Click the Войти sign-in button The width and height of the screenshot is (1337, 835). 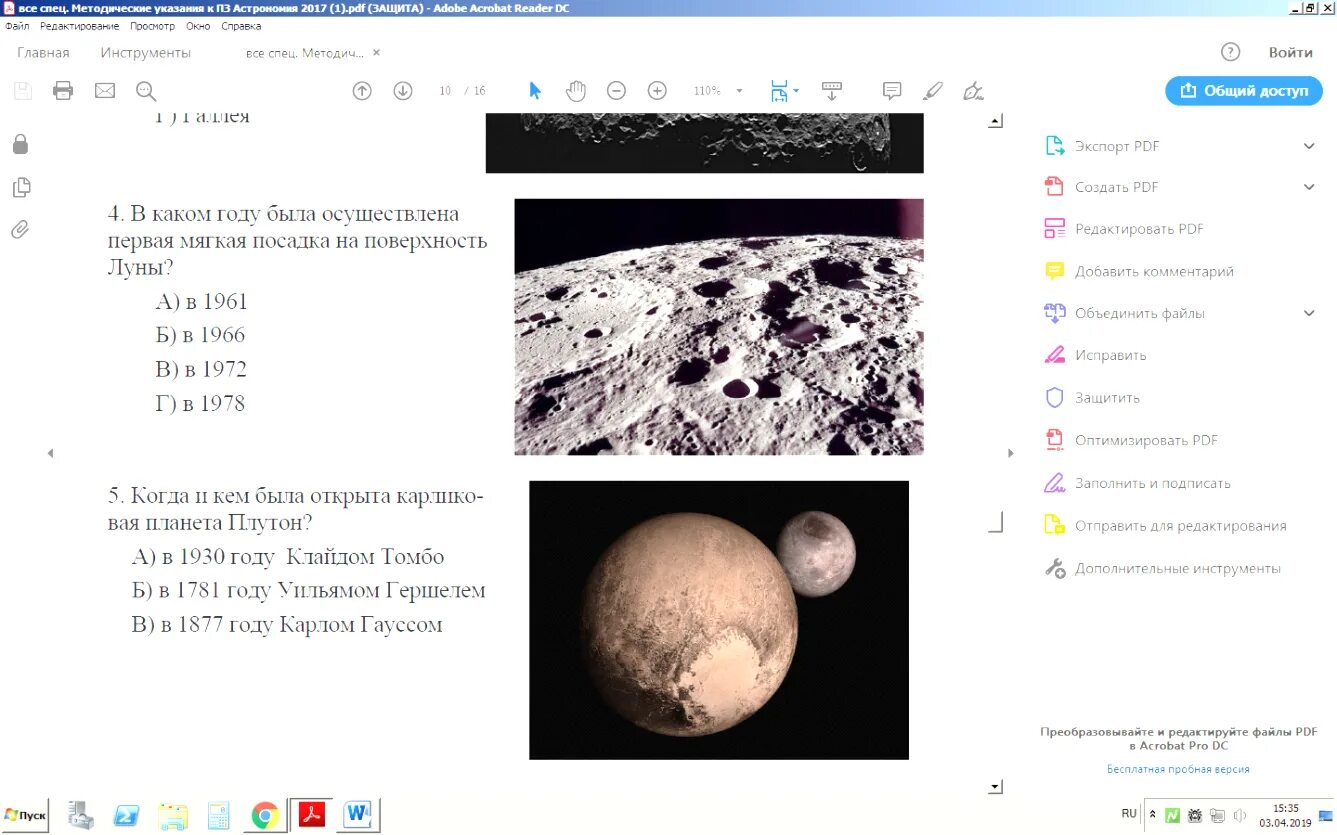click(1290, 53)
